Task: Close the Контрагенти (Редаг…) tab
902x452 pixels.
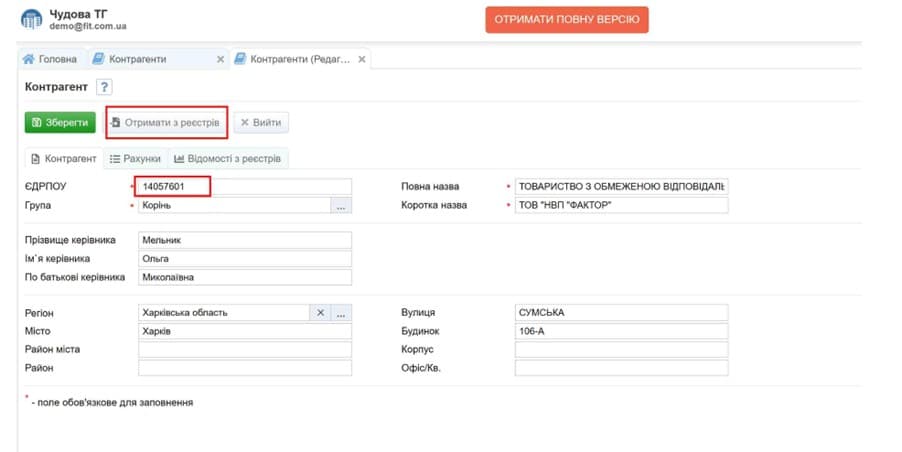Action: click(x=362, y=59)
